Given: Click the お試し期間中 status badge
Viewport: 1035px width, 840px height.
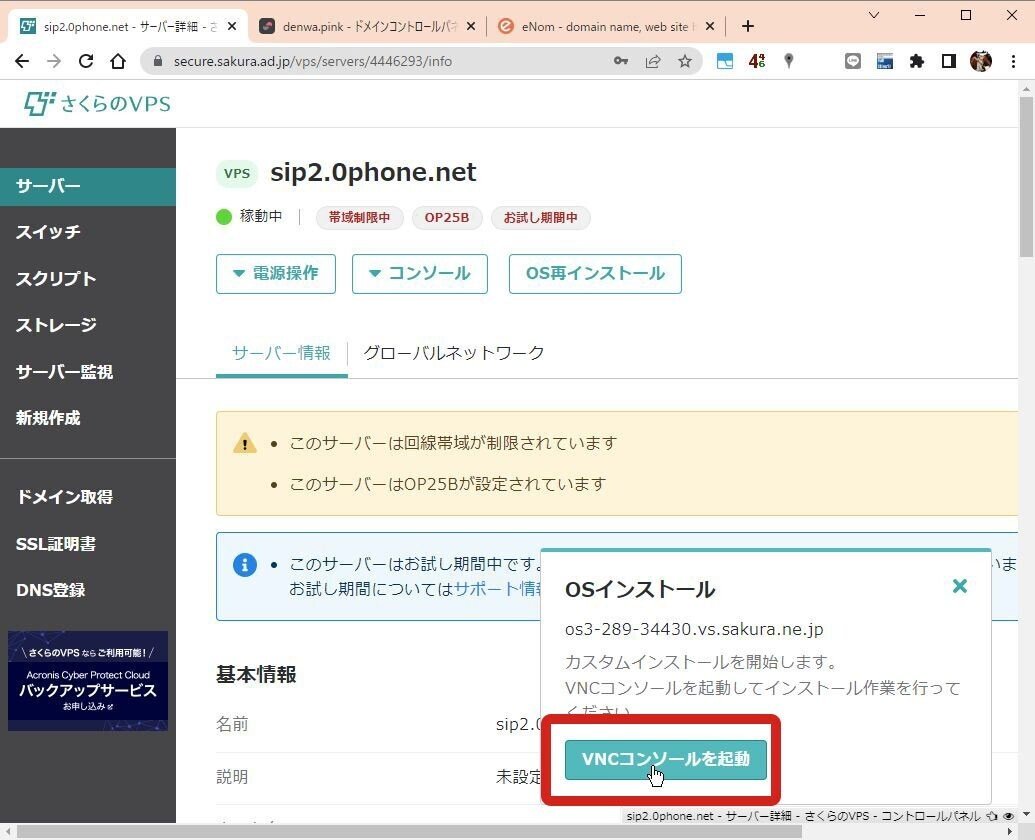Looking at the screenshot, I should pos(541,218).
